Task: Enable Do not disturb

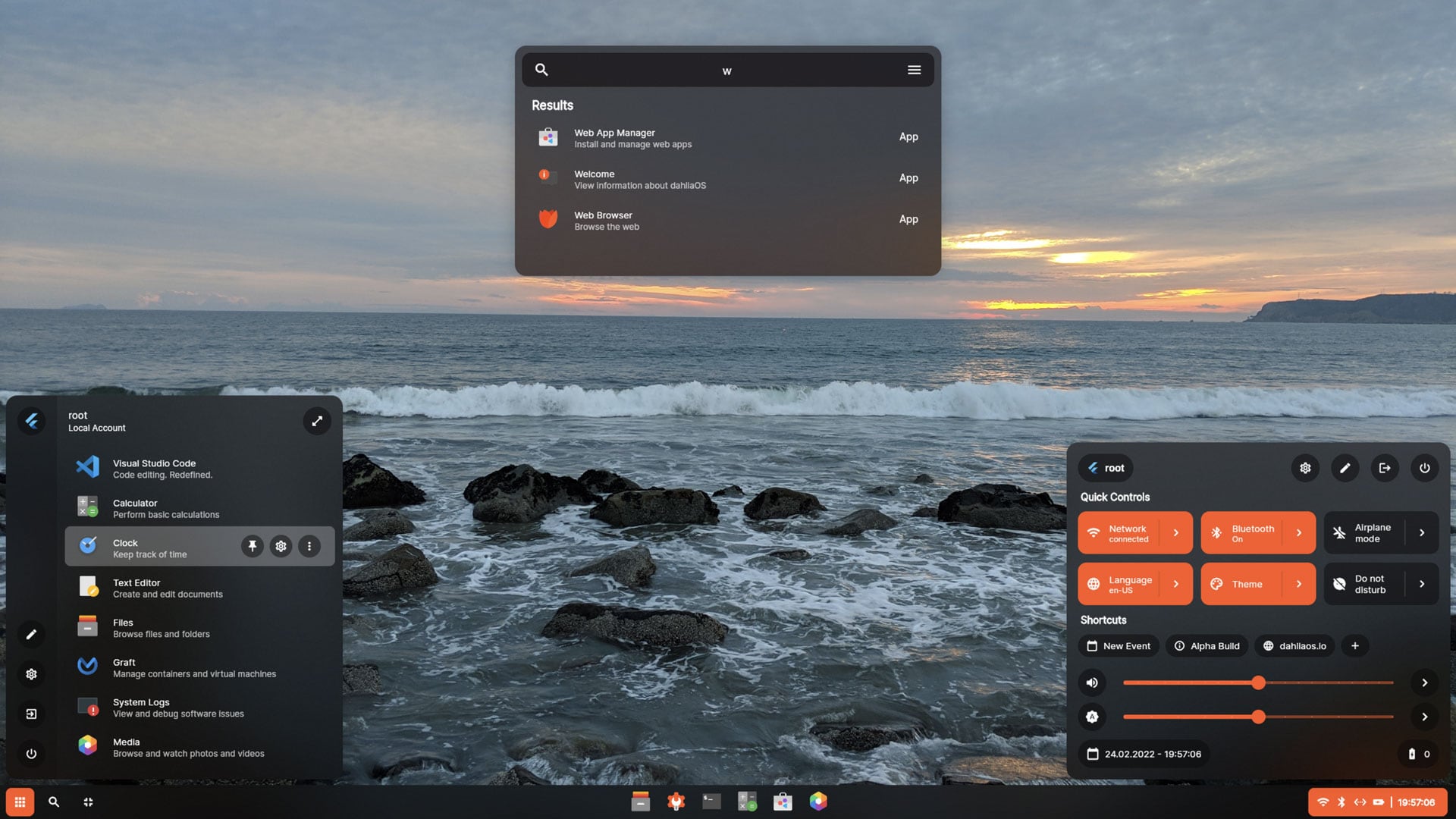Action: pyautogui.click(x=1364, y=584)
